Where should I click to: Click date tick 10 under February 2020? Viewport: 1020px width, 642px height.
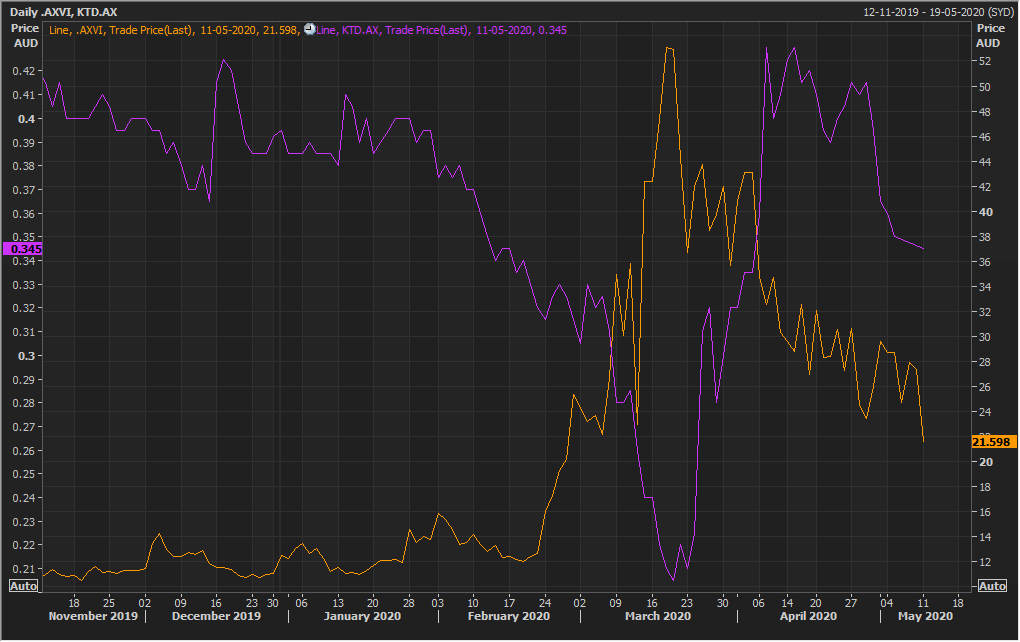[x=473, y=603]
